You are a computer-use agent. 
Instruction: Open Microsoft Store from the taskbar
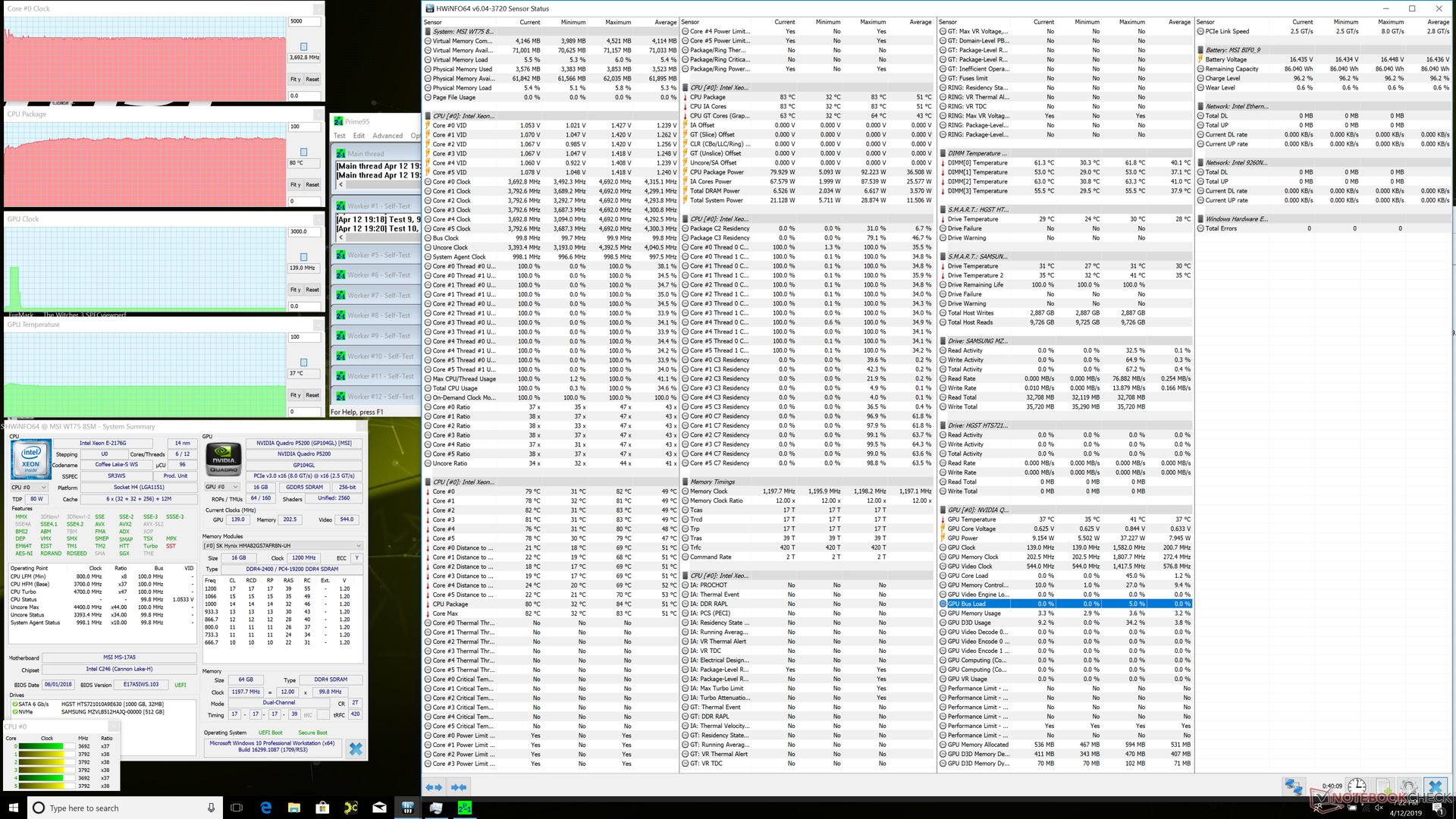point(322,808)
